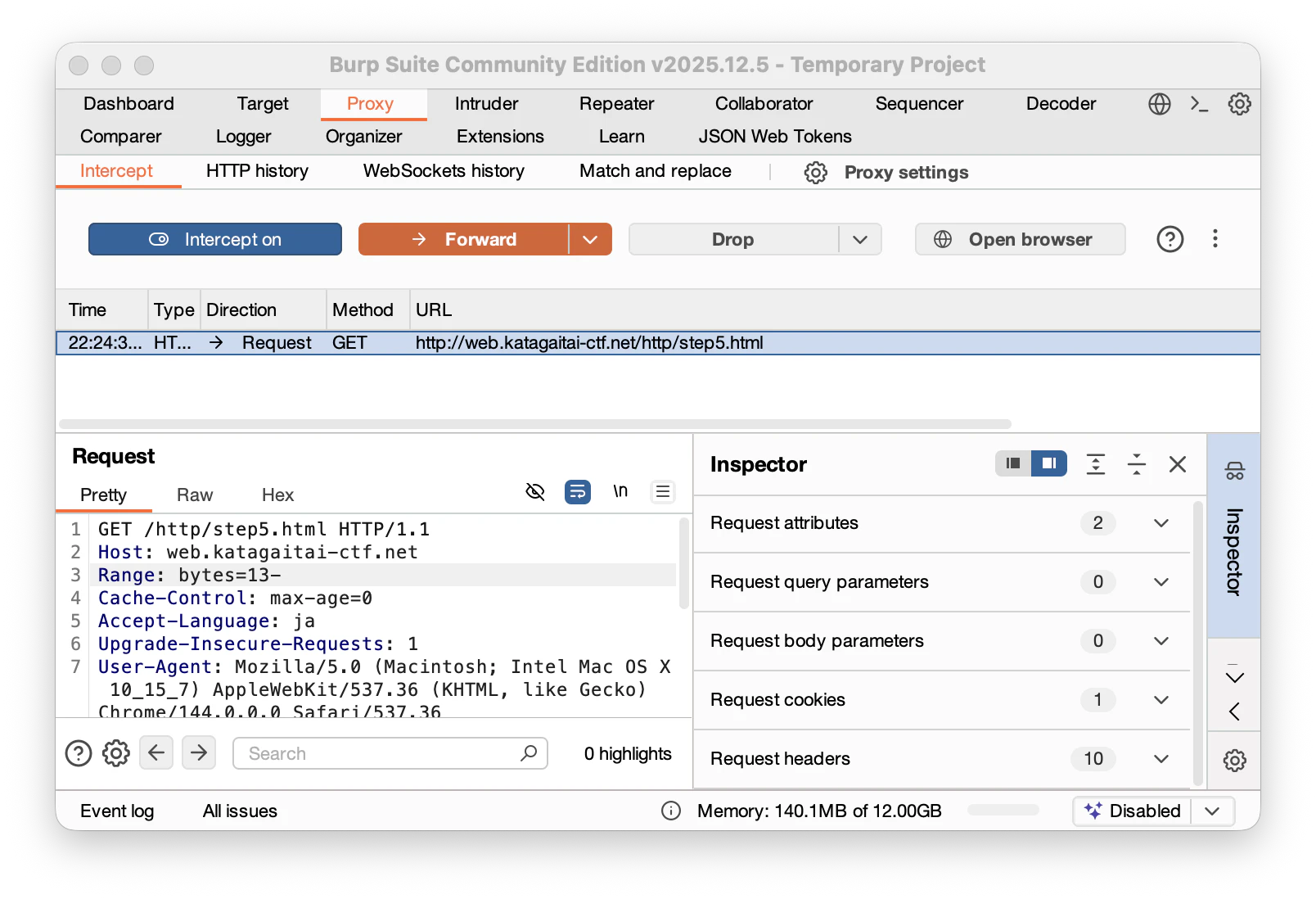The image size is (1316, 899).
Task: Open the Burp globe network icon
Action: [1159, 104]
